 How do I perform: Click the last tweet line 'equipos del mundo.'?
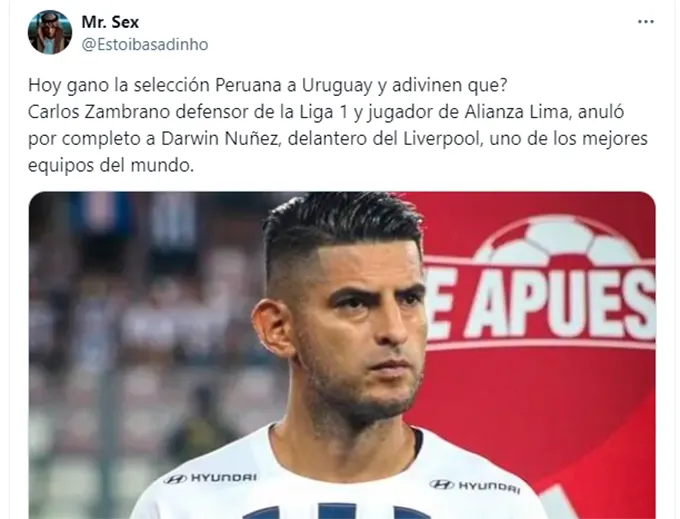pyautogui.click(x=111, y=166)
